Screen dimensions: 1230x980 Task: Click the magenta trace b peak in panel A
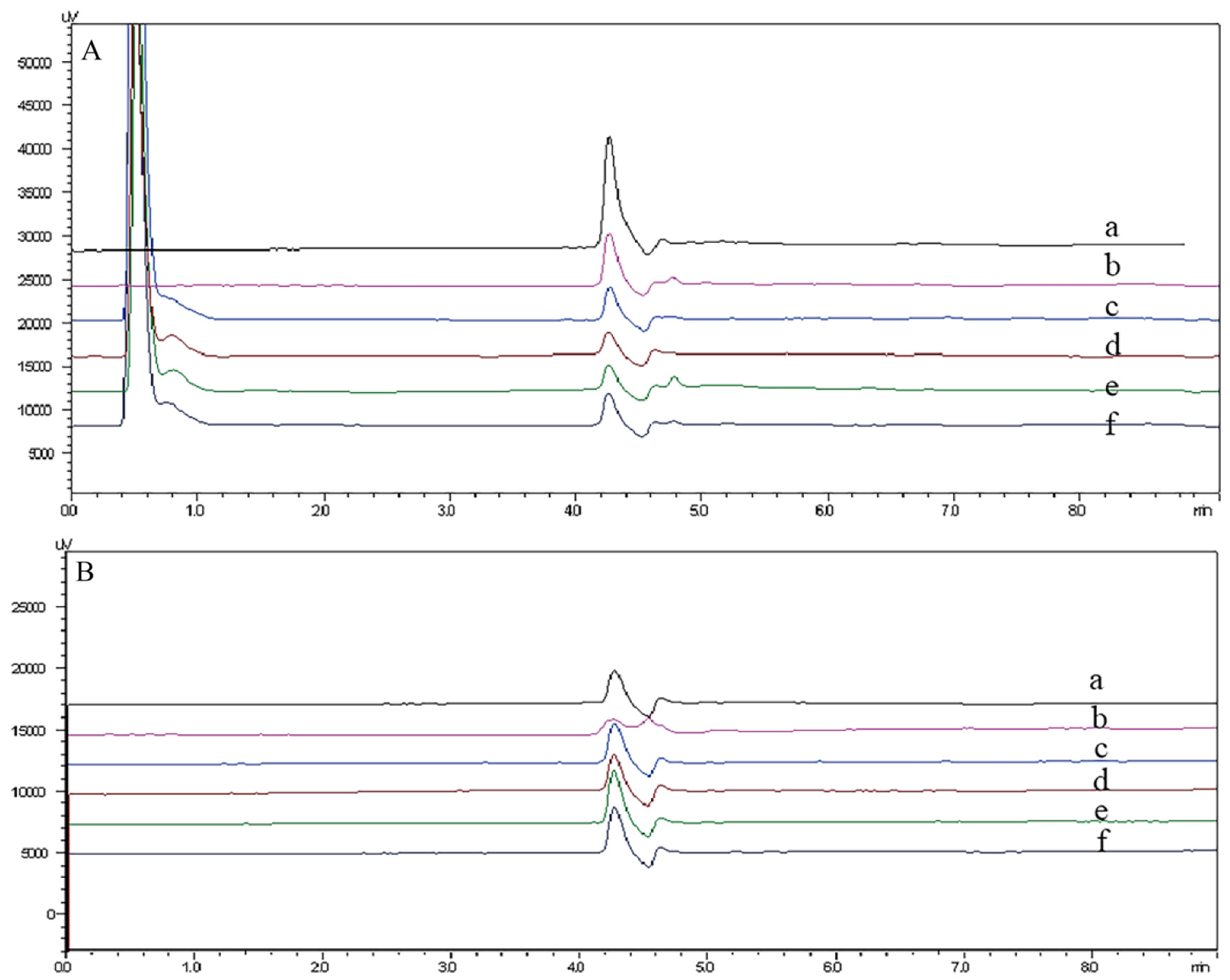[x=609, y=235]
